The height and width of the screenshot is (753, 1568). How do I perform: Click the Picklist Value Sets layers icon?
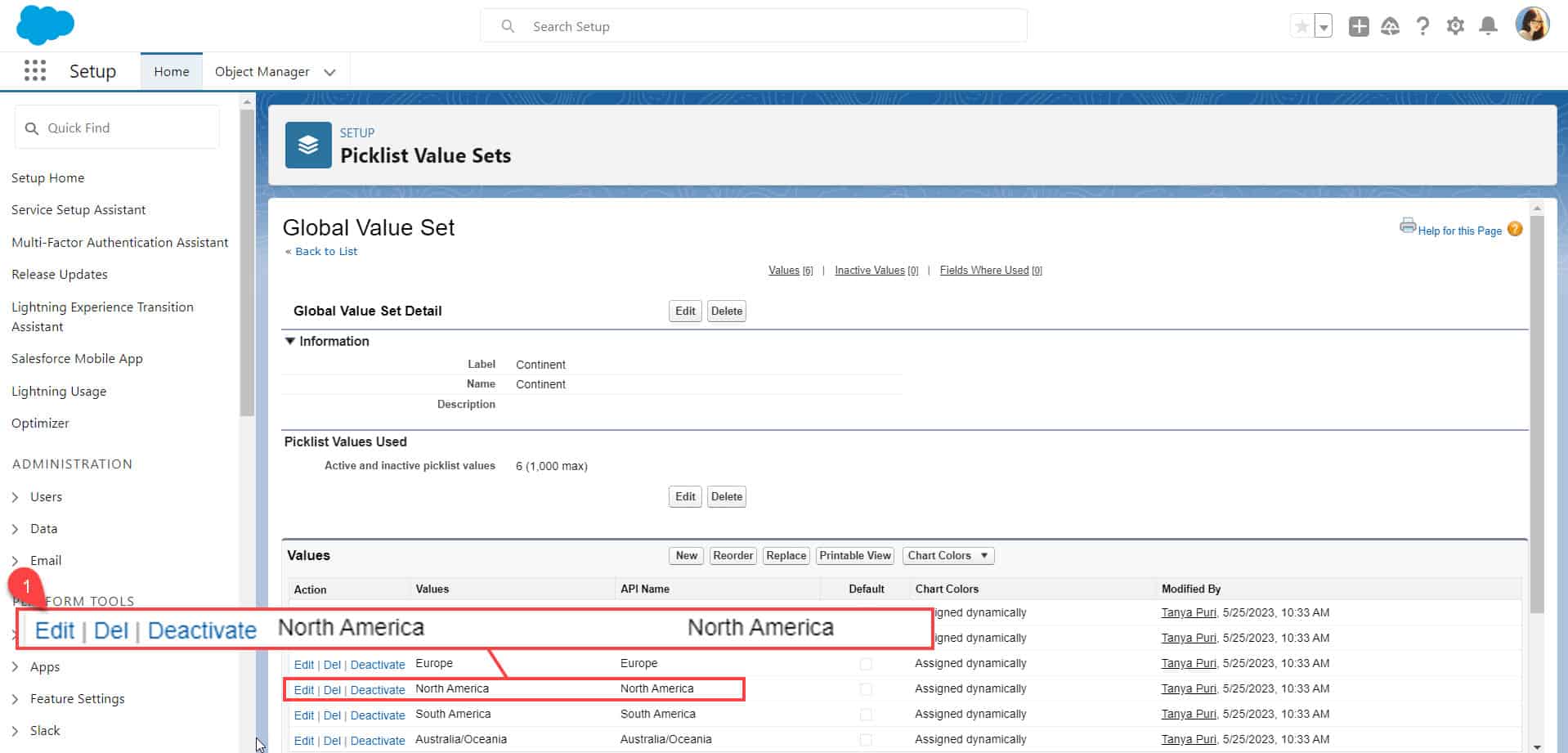click(308, 145)
